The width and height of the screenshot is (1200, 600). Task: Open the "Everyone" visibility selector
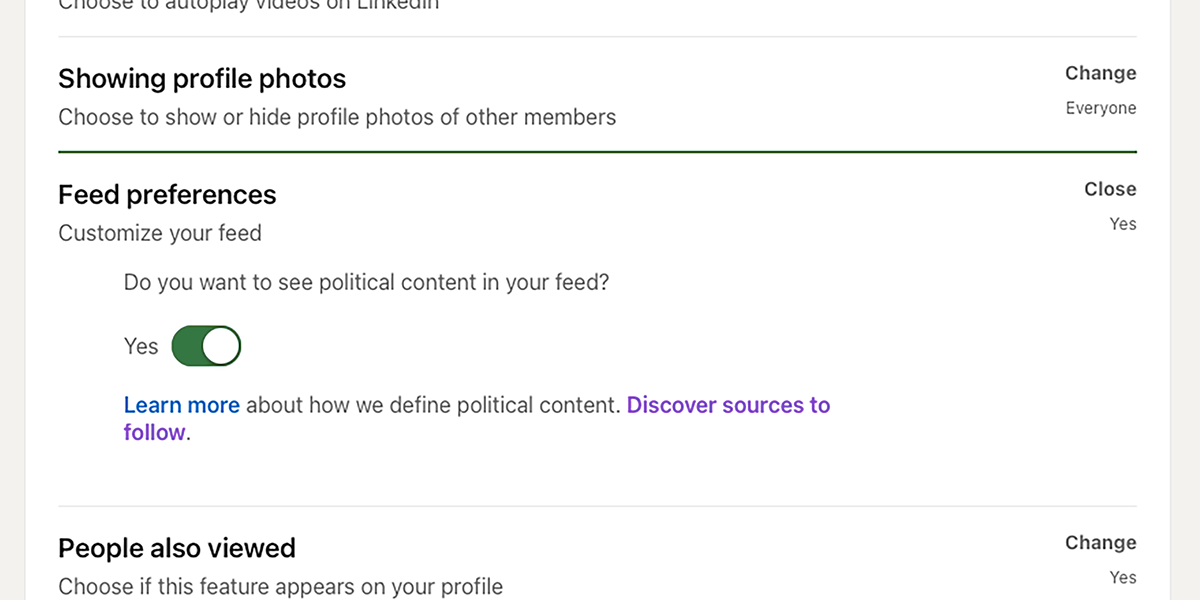(x=1101, y=107)
